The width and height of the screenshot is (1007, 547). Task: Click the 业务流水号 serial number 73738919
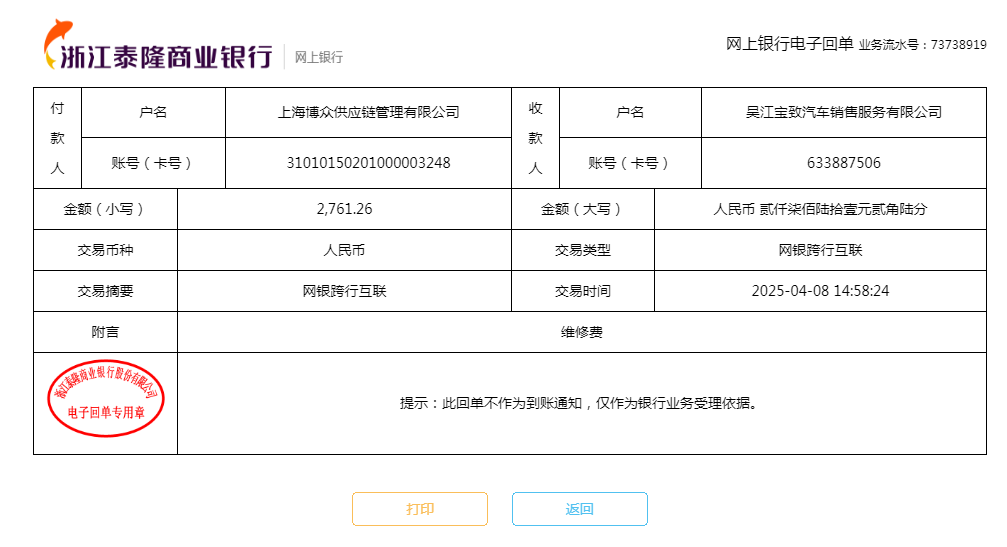pyautogui.click(x=958, y=45)
